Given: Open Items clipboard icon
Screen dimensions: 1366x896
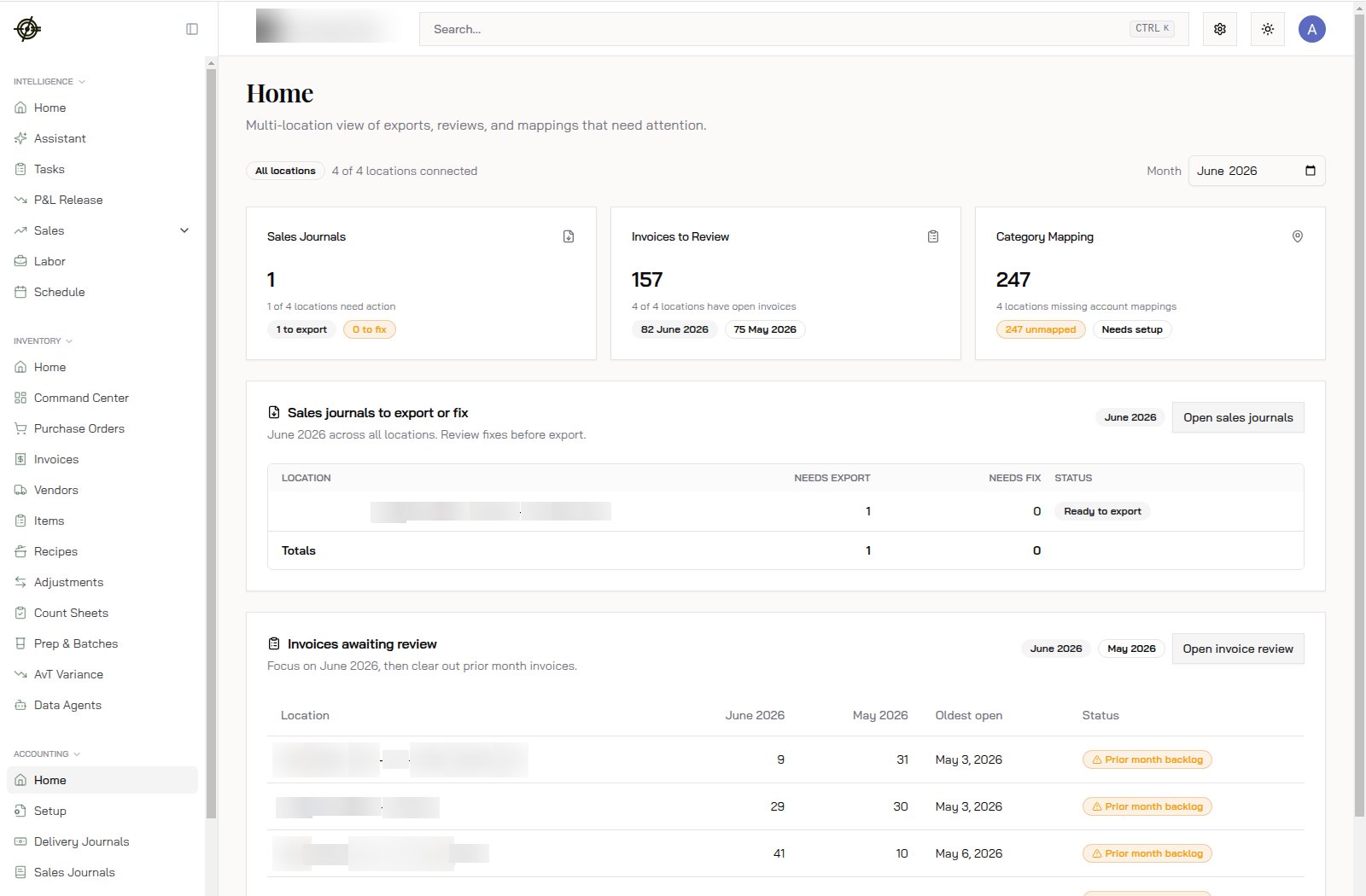Looking at the screenshot, I should 20,521.
